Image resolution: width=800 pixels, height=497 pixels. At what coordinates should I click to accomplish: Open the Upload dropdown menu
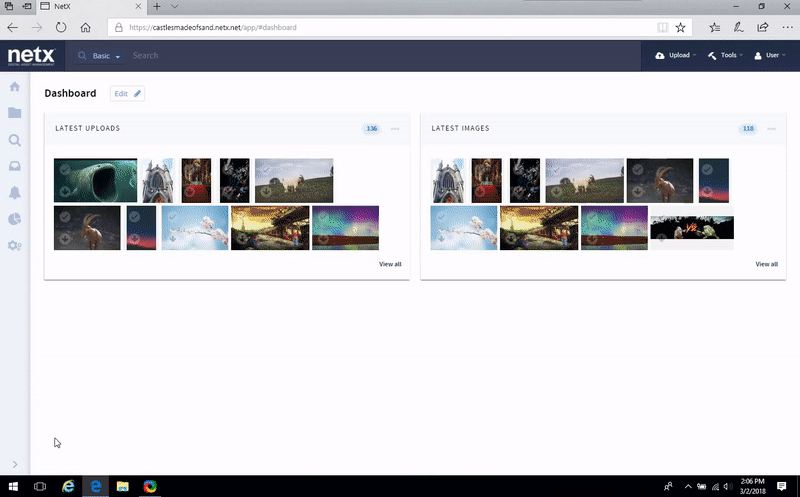(x=676, y=56)
